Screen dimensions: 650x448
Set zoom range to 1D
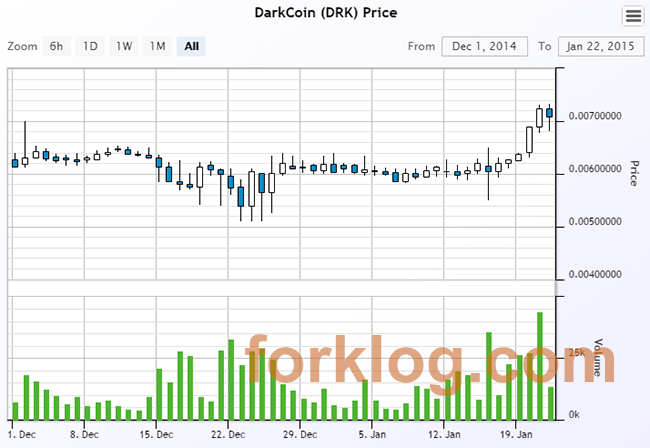(x=90, y=46)
